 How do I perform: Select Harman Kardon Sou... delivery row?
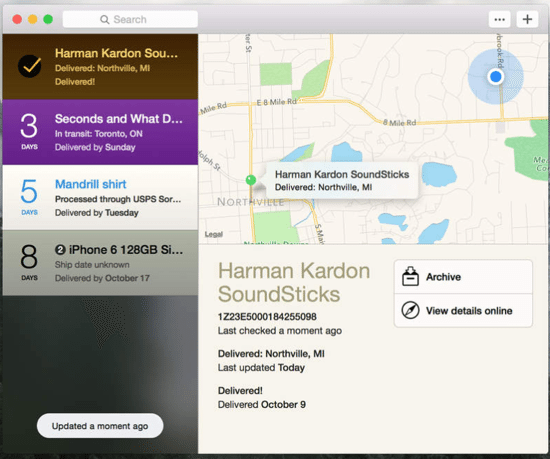pyautogui.click(x=100, y=67)
